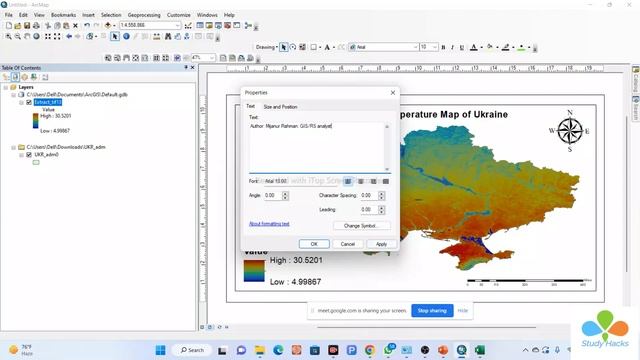Open the font size dropdown
This screenshot has width=640, height=360.
[435, 47]
